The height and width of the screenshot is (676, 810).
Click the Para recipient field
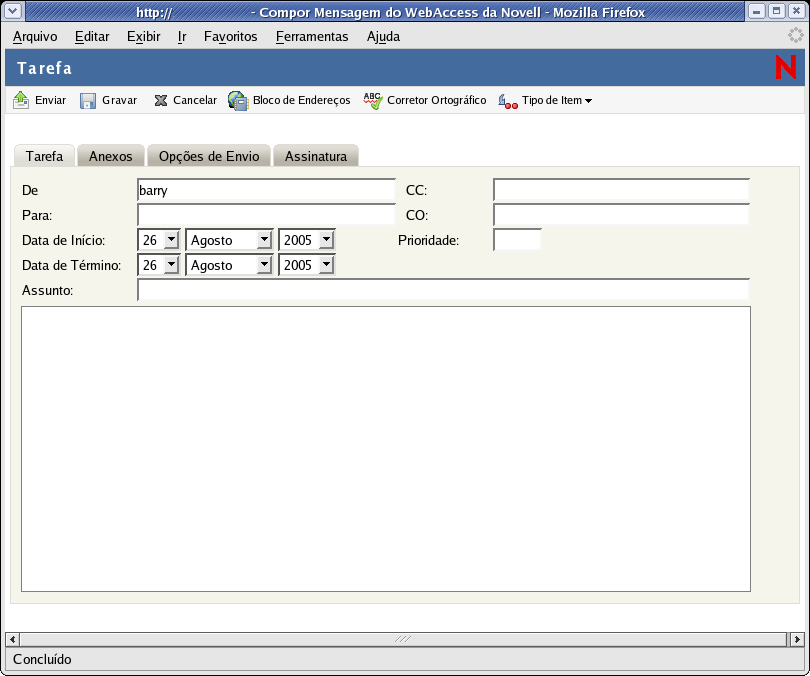(x=266, y=215)
